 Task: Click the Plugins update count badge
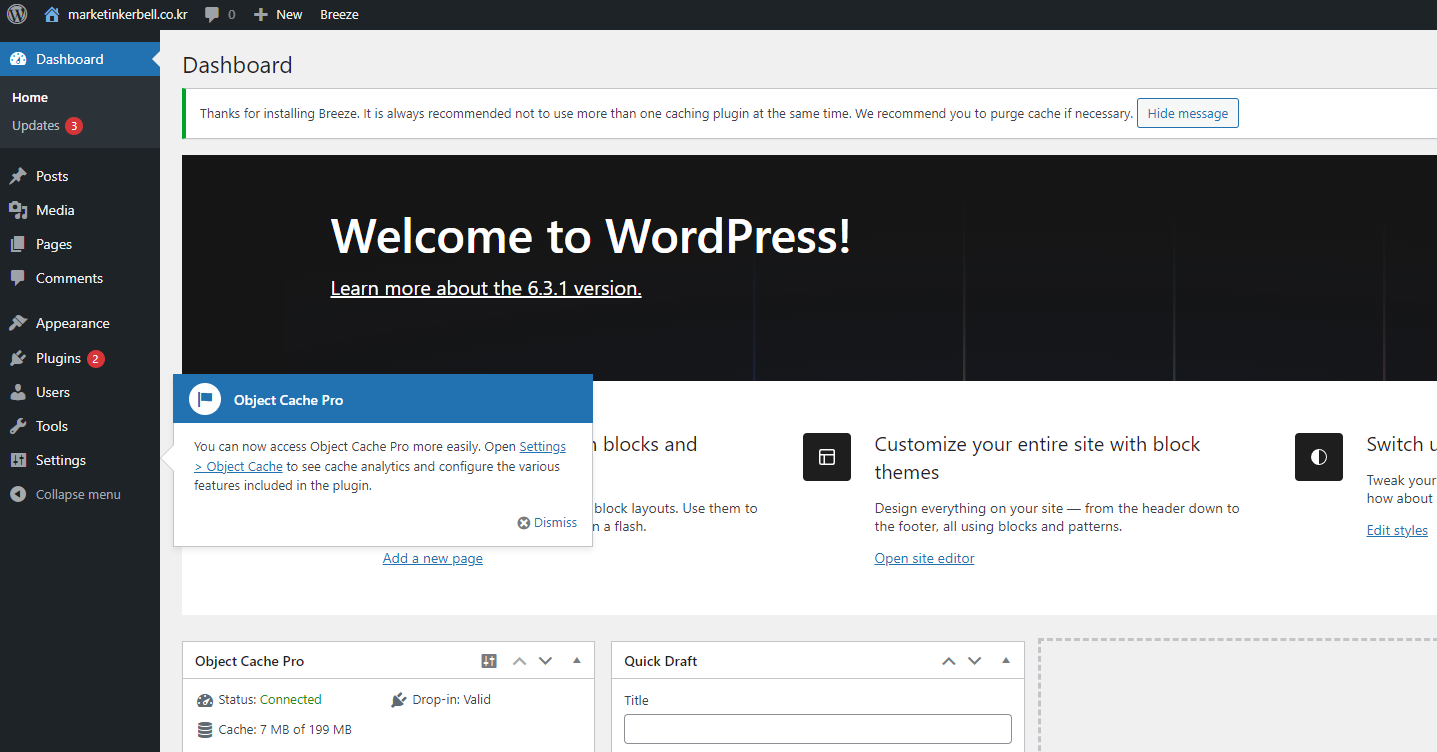pos(95,359)
